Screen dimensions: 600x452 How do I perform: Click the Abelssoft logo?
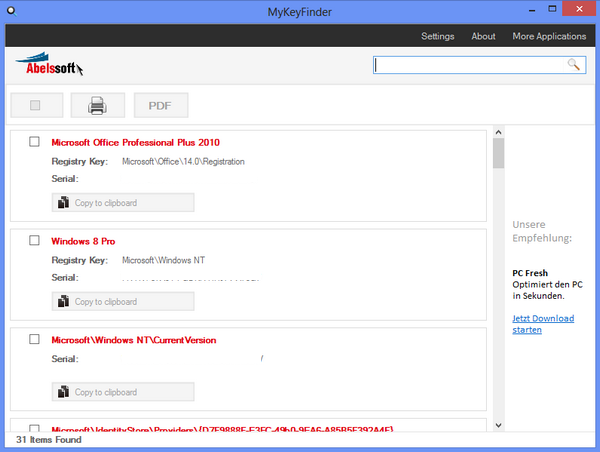[x=49, y=64]
